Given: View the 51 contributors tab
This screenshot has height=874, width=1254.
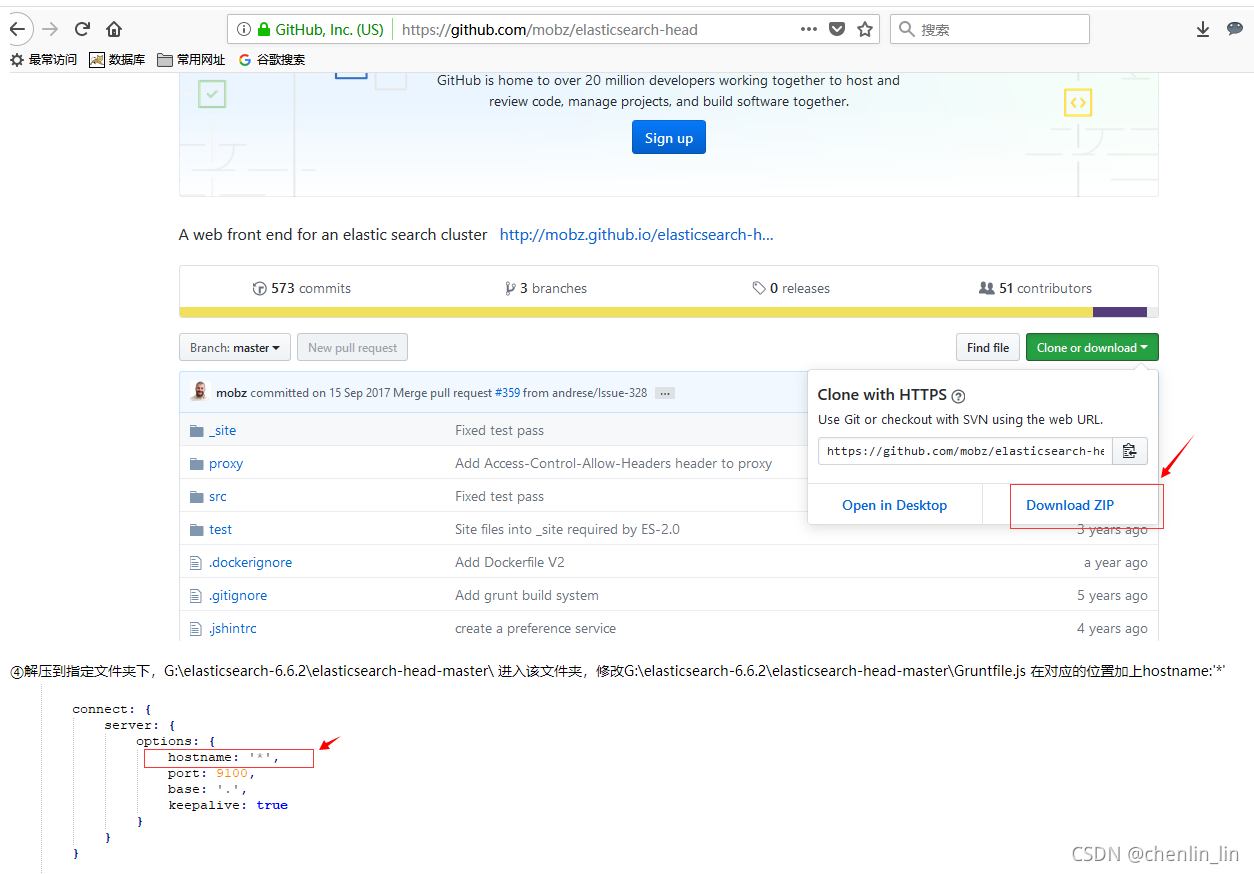Looking at the screenshot, I should point(1035,288).
